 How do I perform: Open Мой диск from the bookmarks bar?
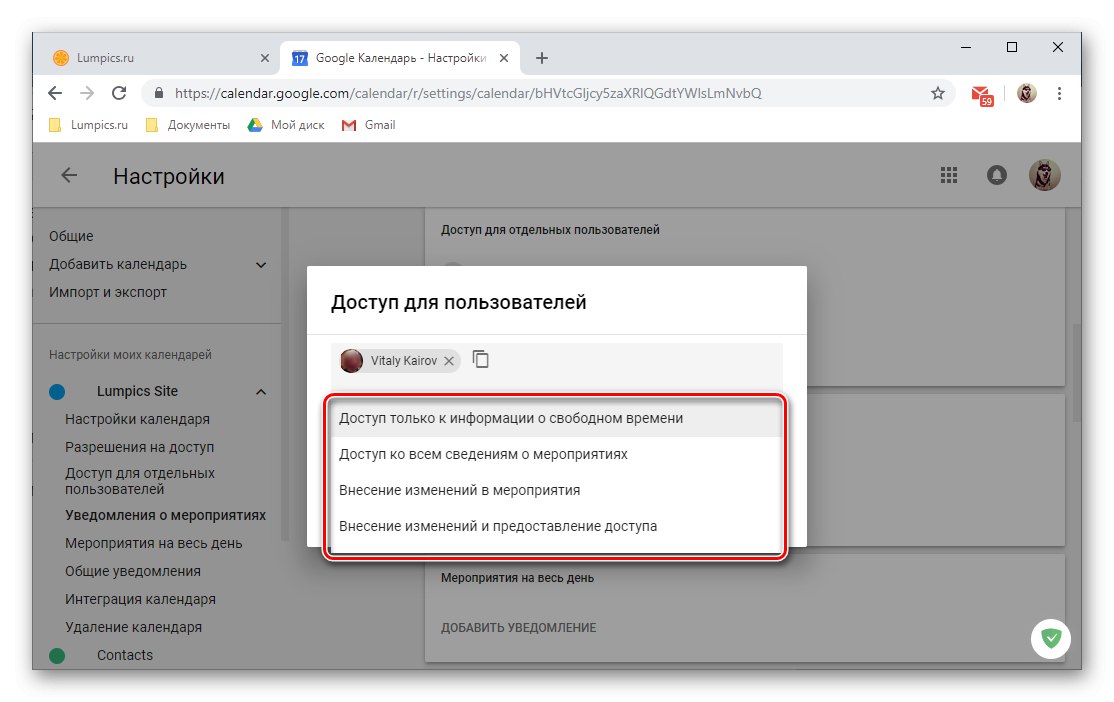(287, 125)
